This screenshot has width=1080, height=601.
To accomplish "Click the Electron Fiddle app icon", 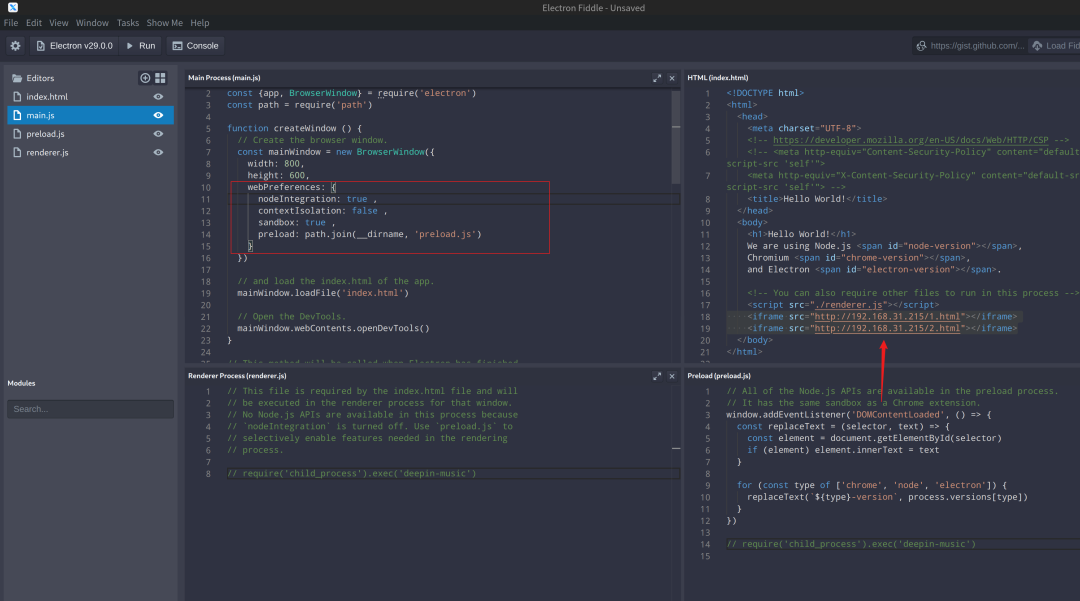I will click(12, 8).
